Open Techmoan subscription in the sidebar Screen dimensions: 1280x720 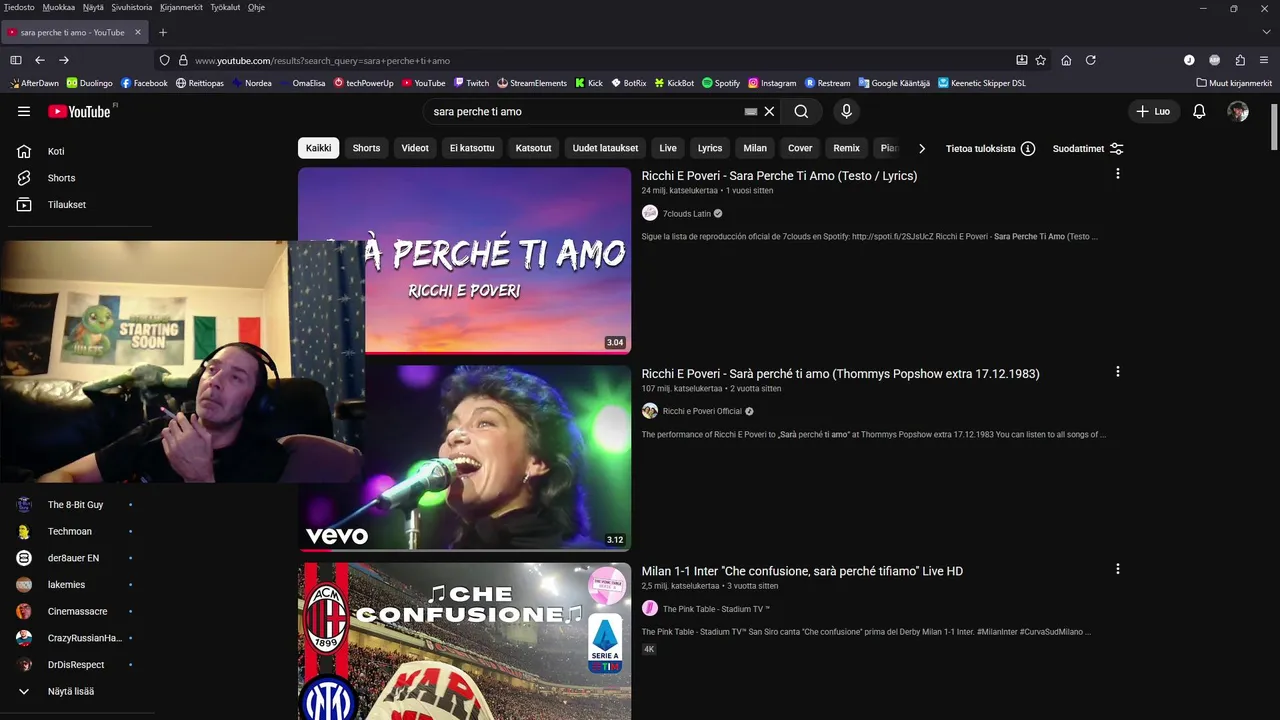[x=70, y=531]
